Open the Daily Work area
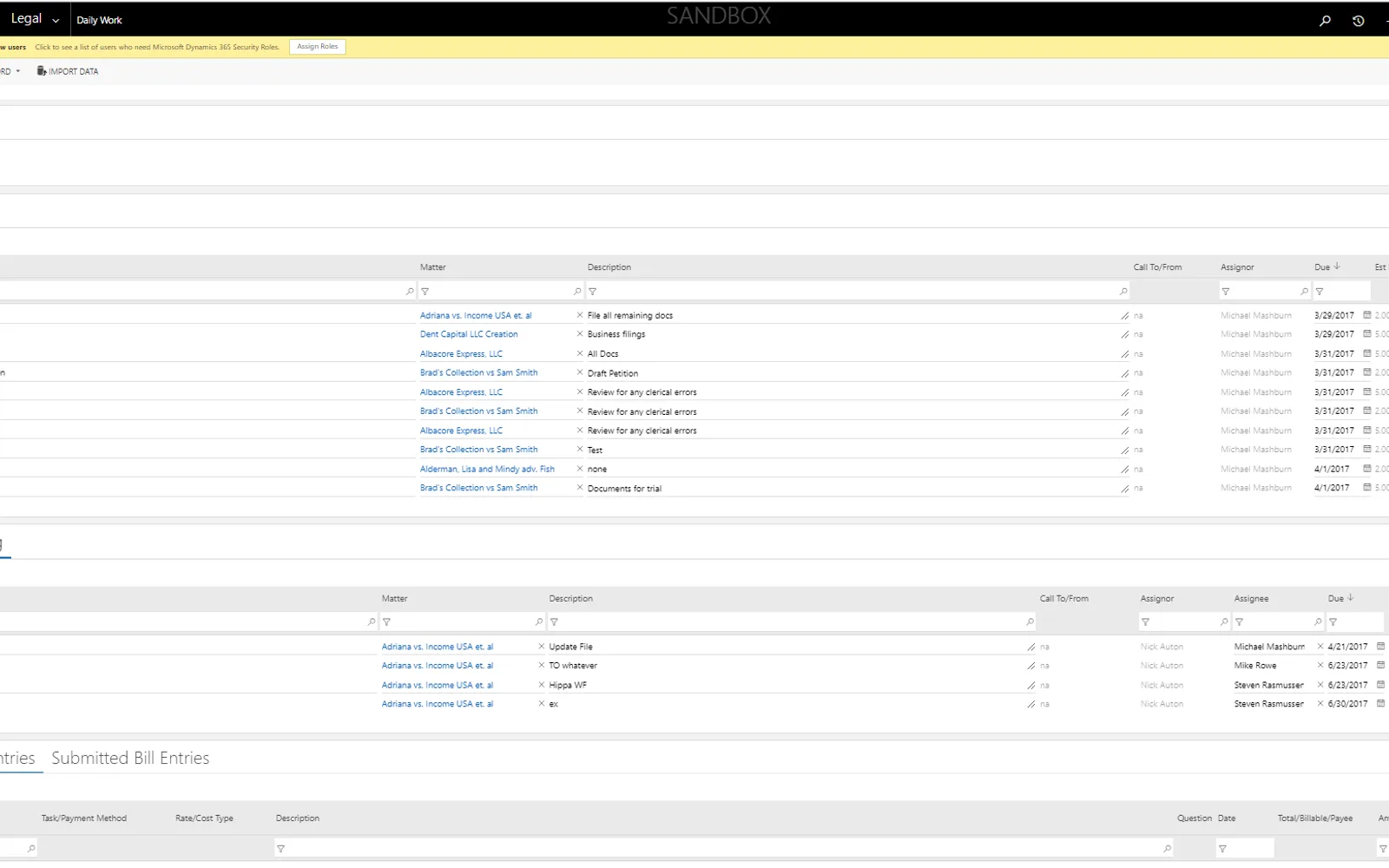Screen dimensions: 1389x868 [99, 20]
